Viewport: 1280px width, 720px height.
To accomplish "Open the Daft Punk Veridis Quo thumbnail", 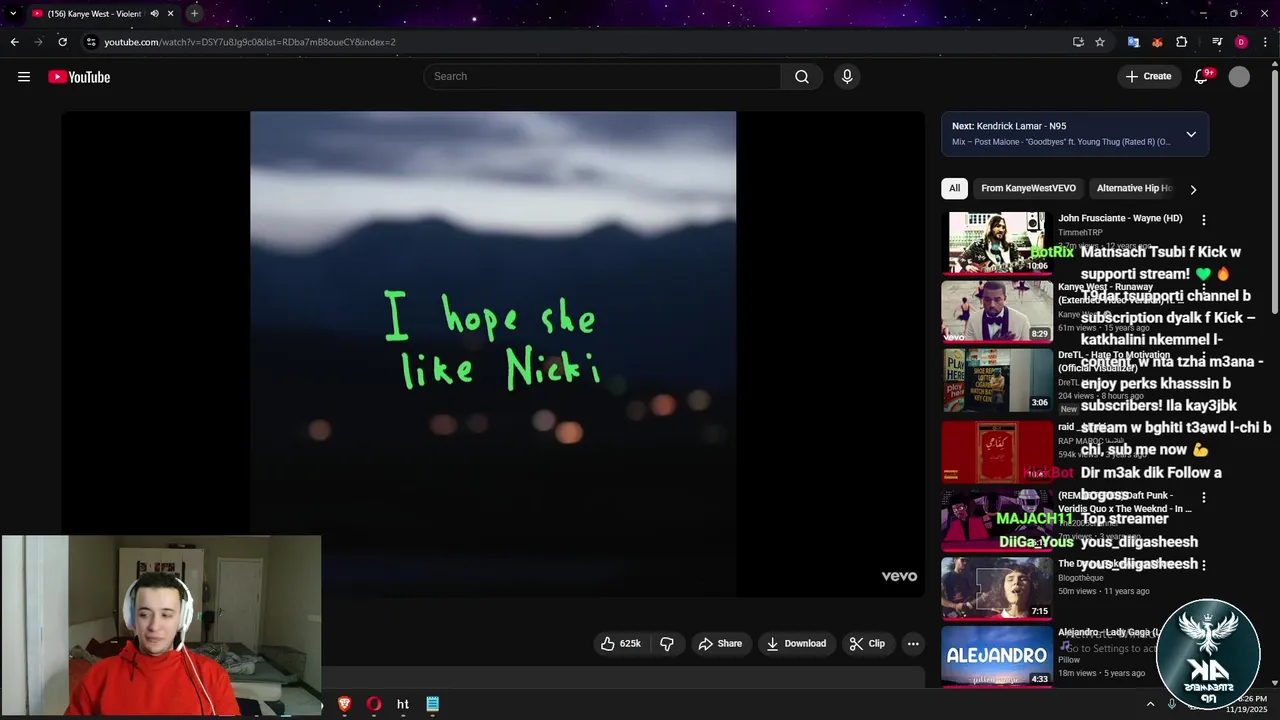I will click(x=997, y=519).
